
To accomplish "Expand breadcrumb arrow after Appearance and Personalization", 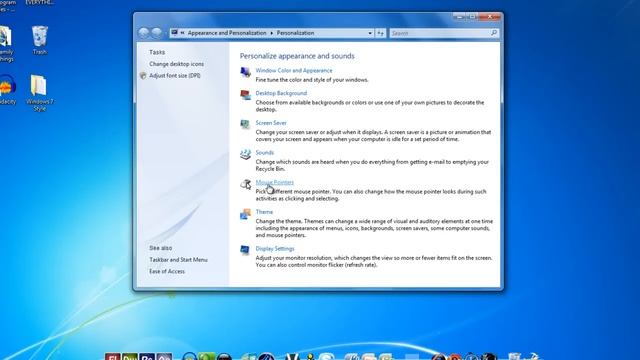I will pos(271,33).
